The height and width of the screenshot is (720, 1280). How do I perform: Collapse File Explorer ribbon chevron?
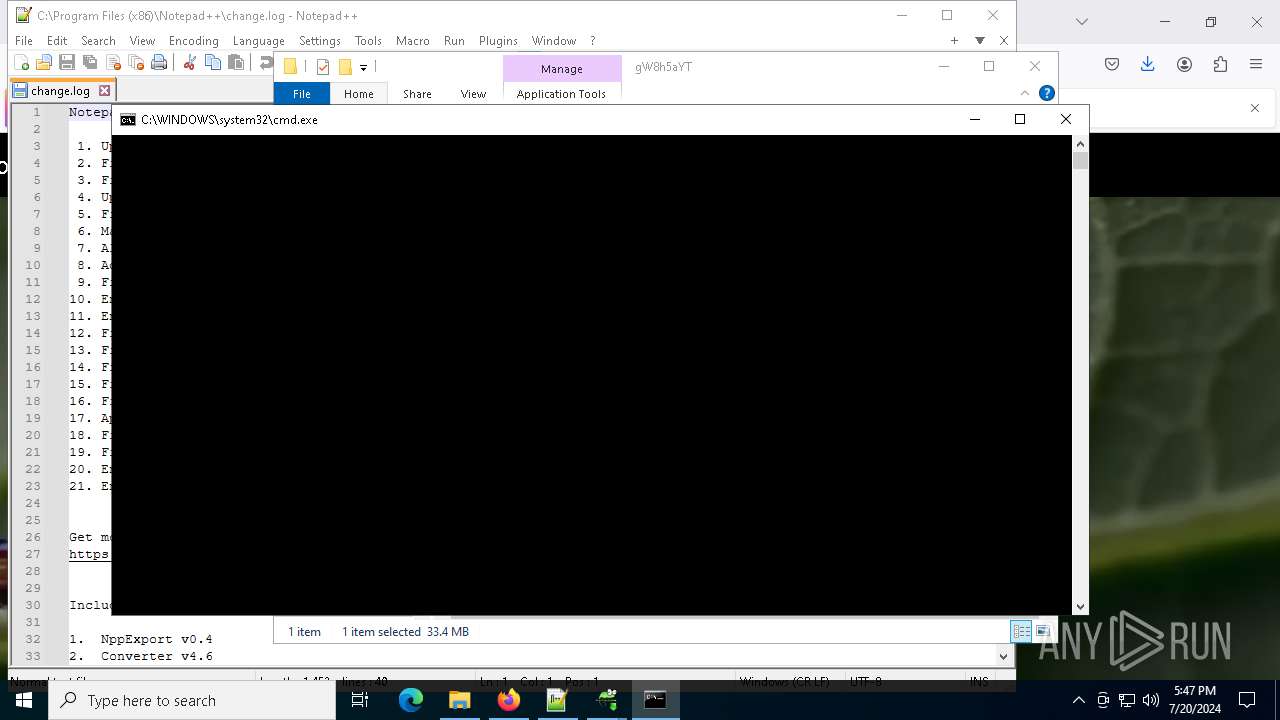[x=1024, y=93]
